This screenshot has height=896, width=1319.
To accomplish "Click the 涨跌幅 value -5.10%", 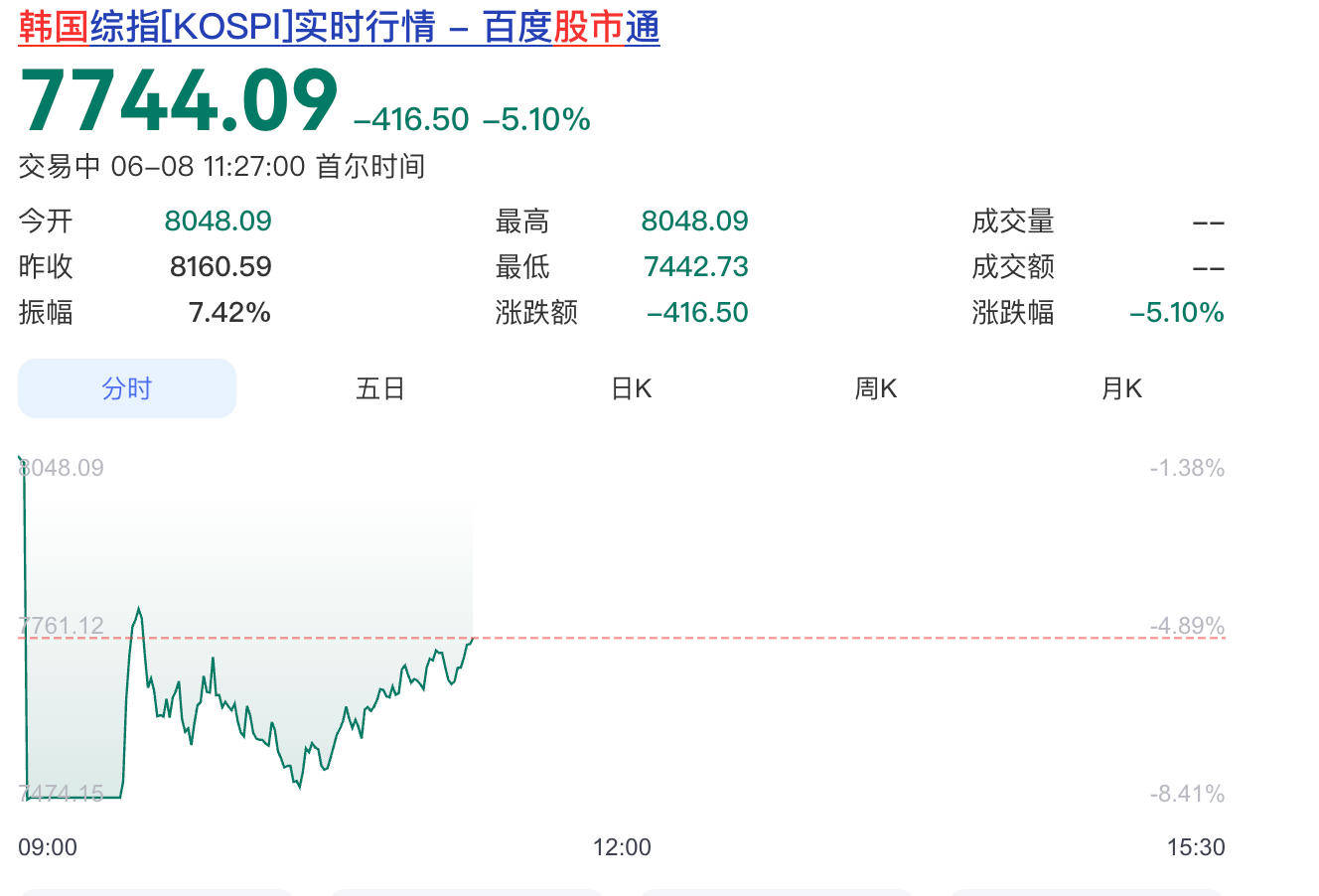I will [1176, 312].
